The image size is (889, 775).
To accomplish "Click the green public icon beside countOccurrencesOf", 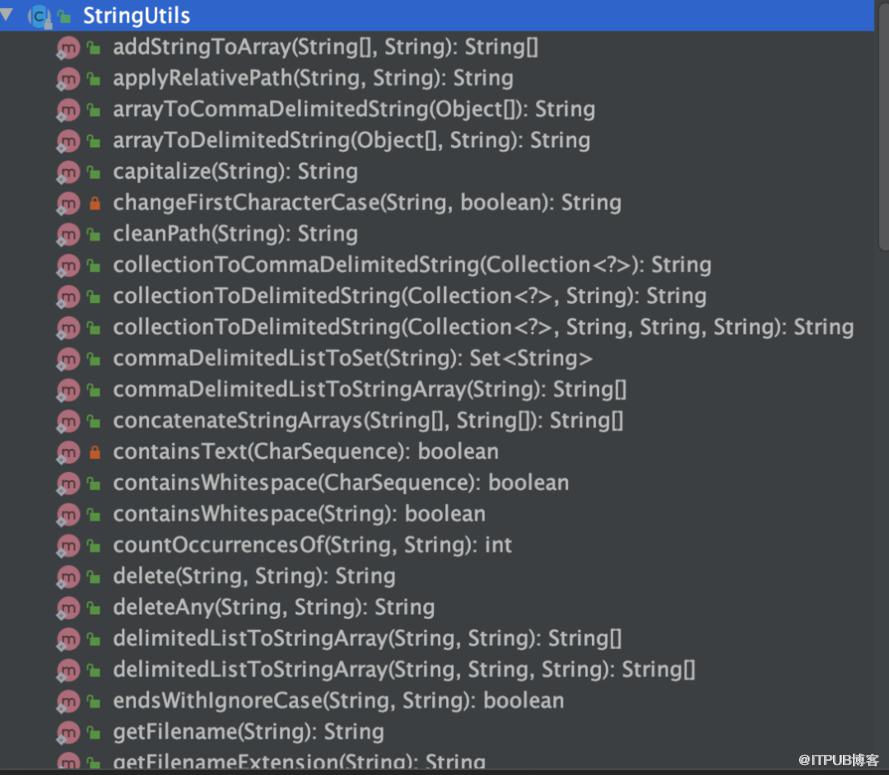I will [x=94, y=545].
